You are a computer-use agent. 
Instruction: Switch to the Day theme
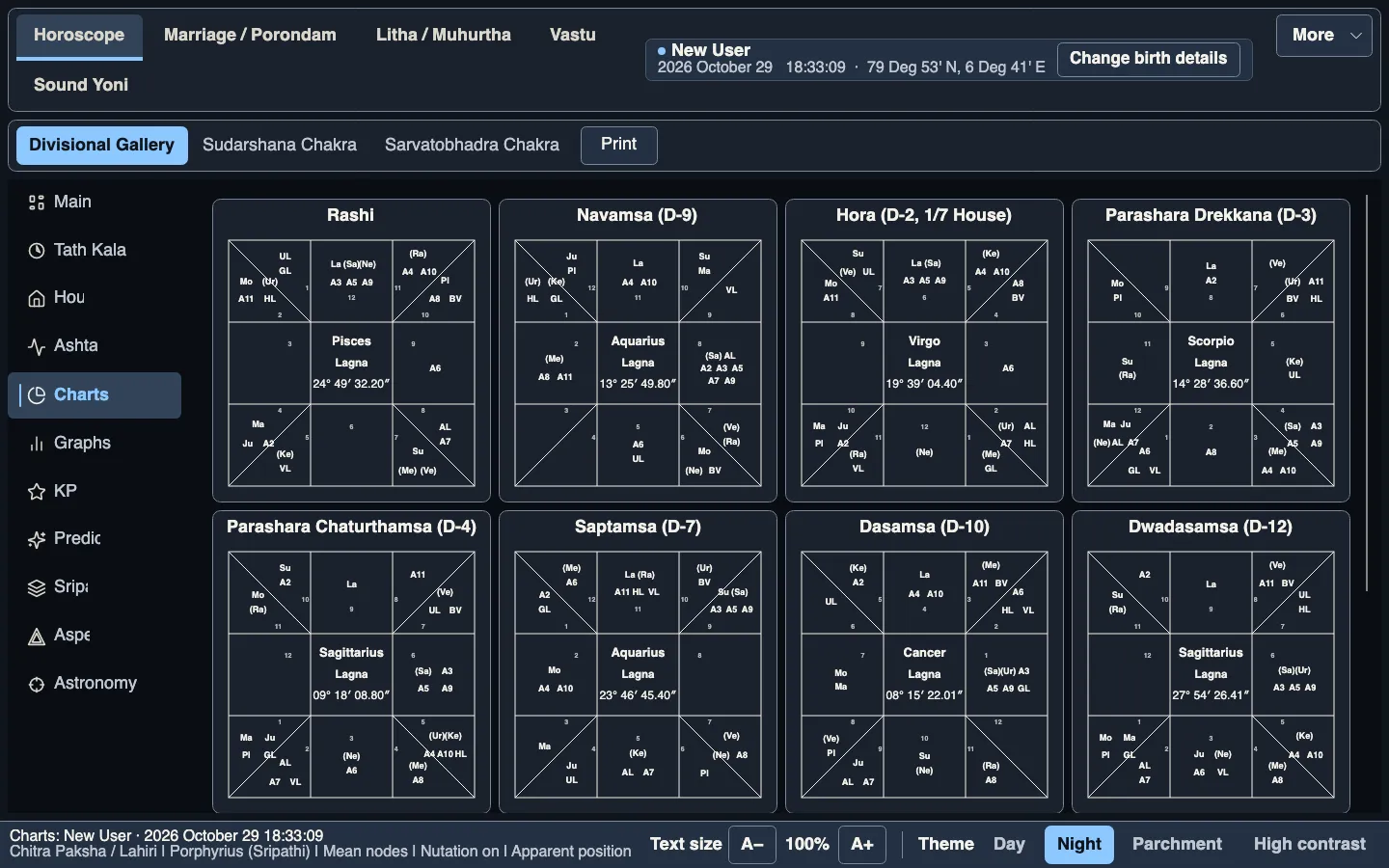pyautogui.click(x=1009, y=845)
